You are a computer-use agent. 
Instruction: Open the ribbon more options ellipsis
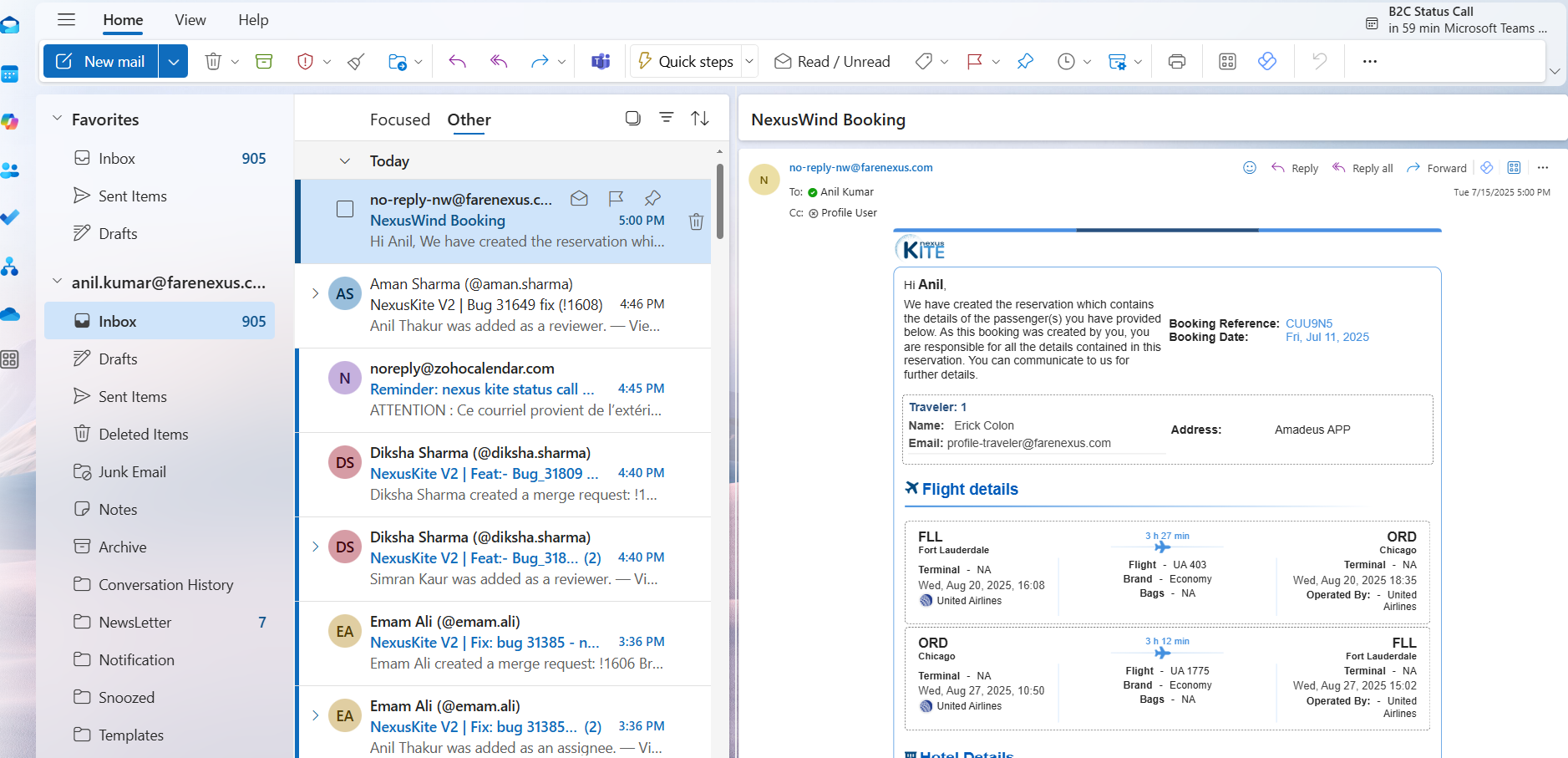(x=1370, y=61)
